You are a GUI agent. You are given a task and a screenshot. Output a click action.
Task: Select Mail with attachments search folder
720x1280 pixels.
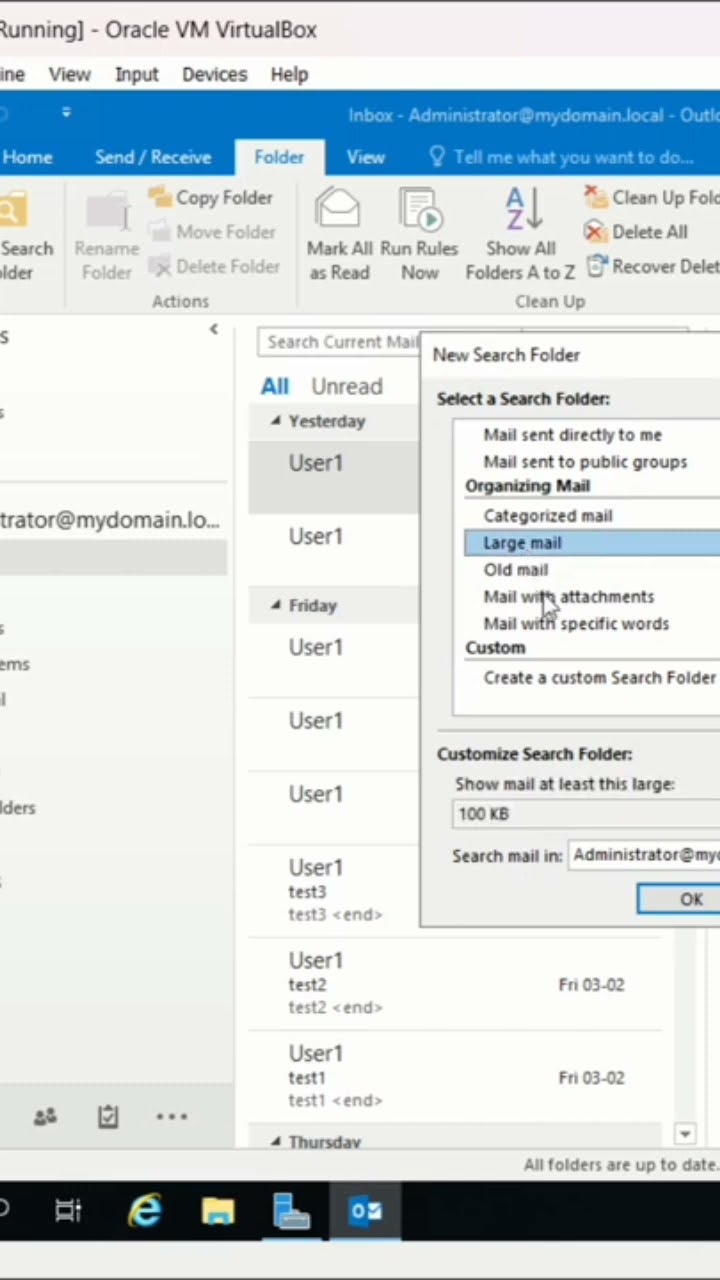568,597
